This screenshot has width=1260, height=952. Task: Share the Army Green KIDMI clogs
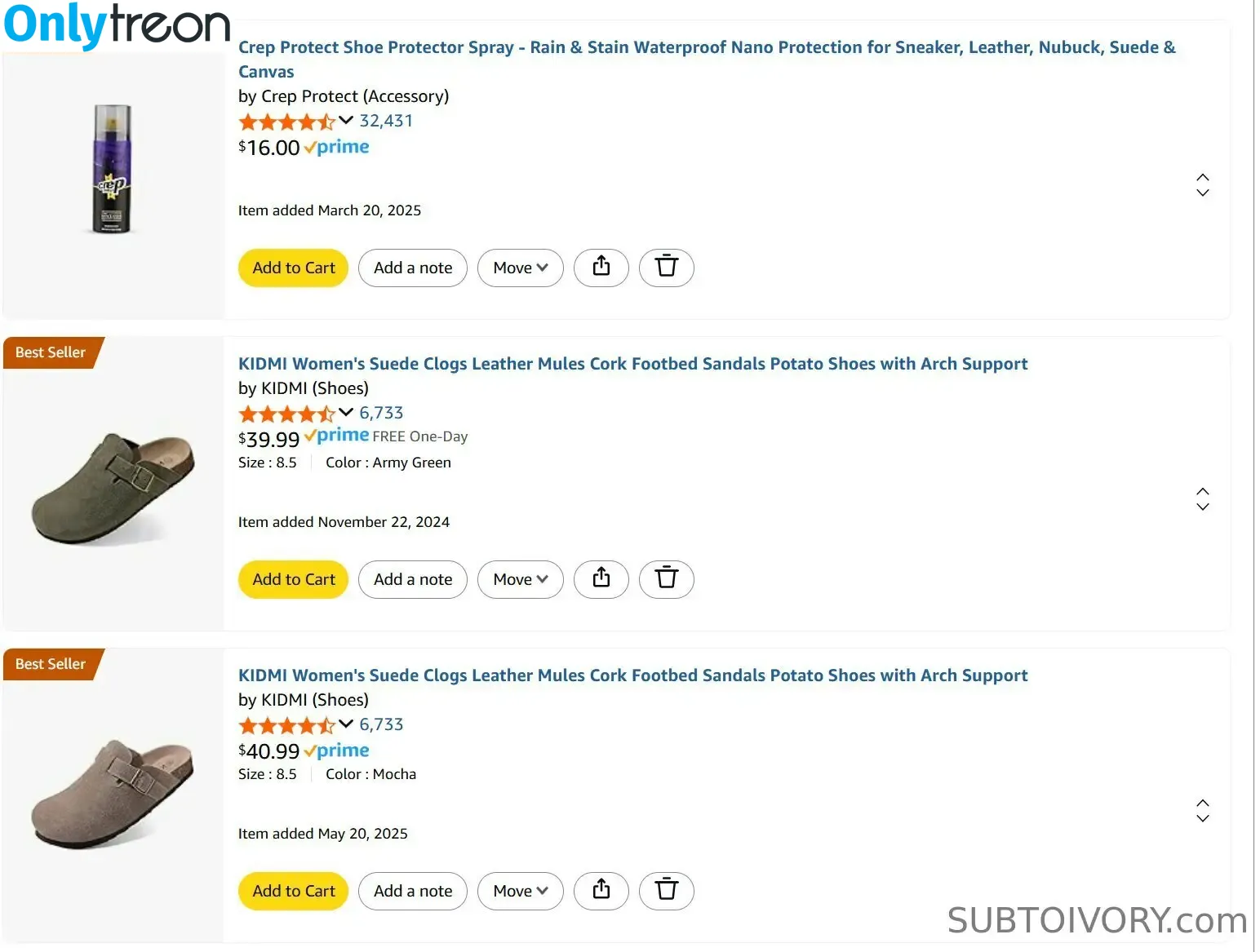[601, 579]
